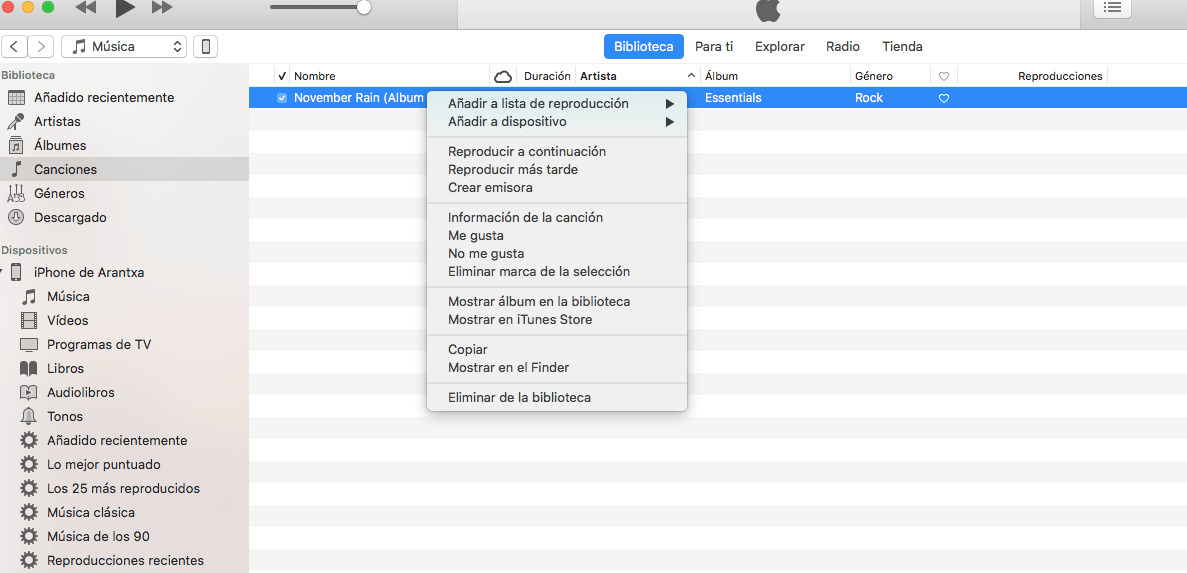Viewport: 1187px width, 573px height.
Task: Sort by the Artista column header
Action: pos(598,76)
